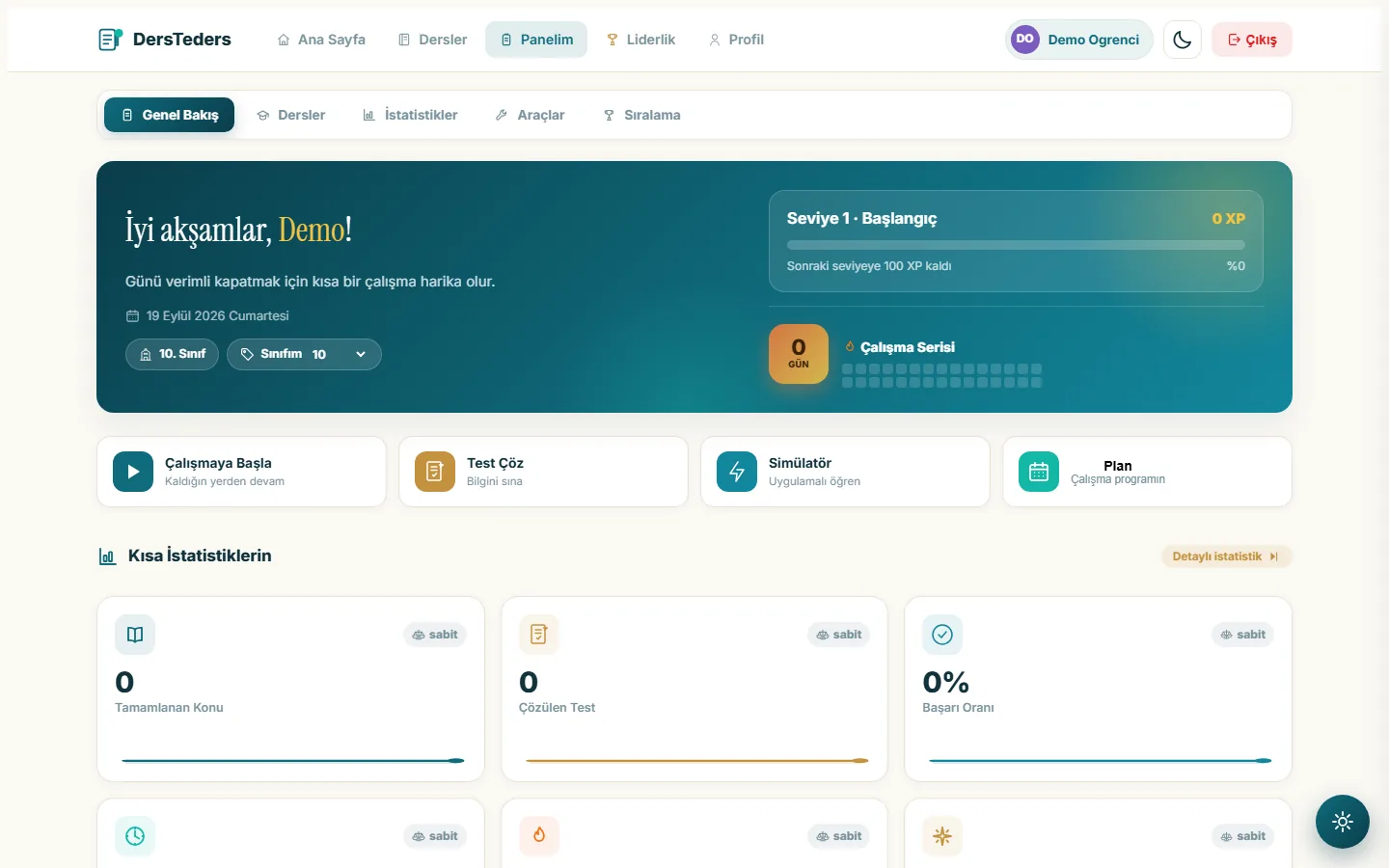
Task: Open the Araçlar tab
Action: [530, 115]
